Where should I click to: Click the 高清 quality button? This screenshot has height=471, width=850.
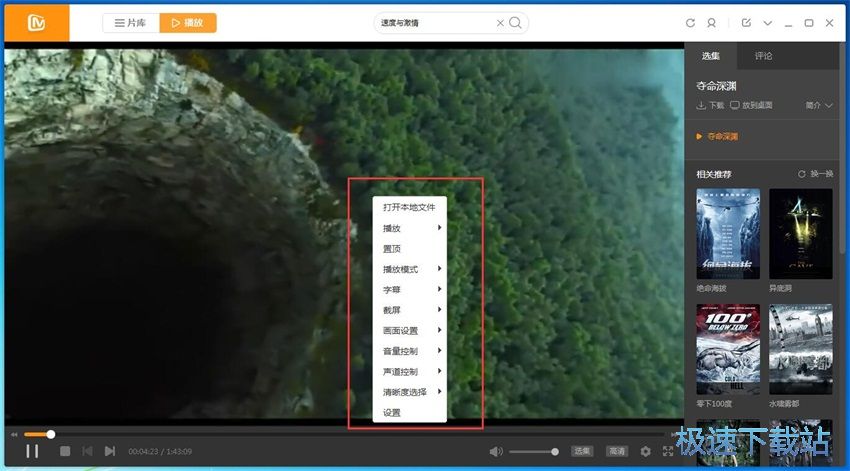coord(617,451)
